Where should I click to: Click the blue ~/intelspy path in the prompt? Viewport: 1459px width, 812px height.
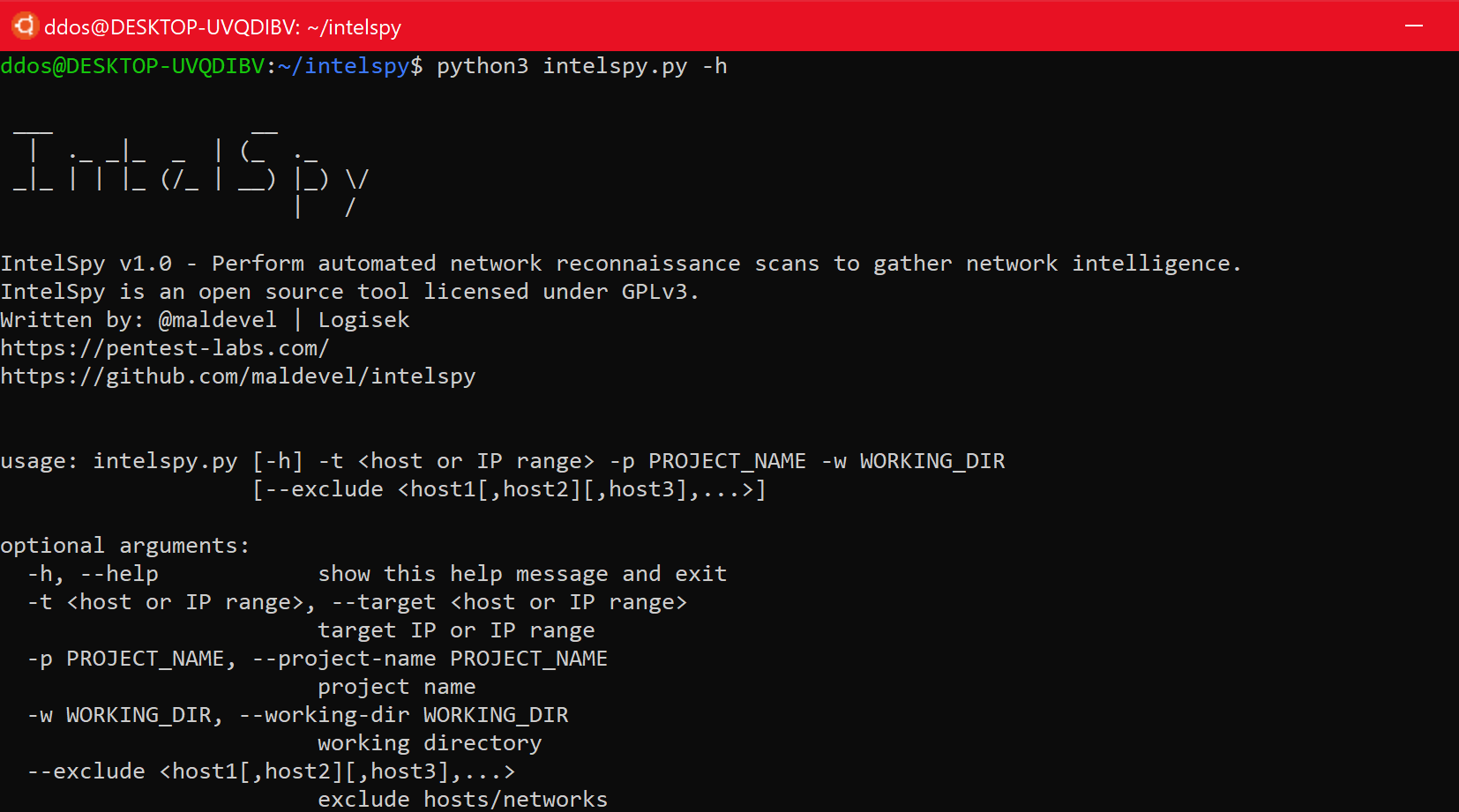[x=343, y=66]
